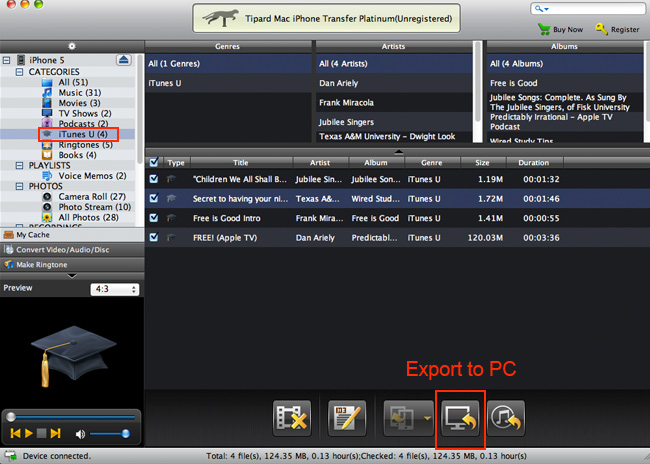Open the TV Shows (2) category
The width and height of the screenshot is (650, 464).
pos(85,113)
